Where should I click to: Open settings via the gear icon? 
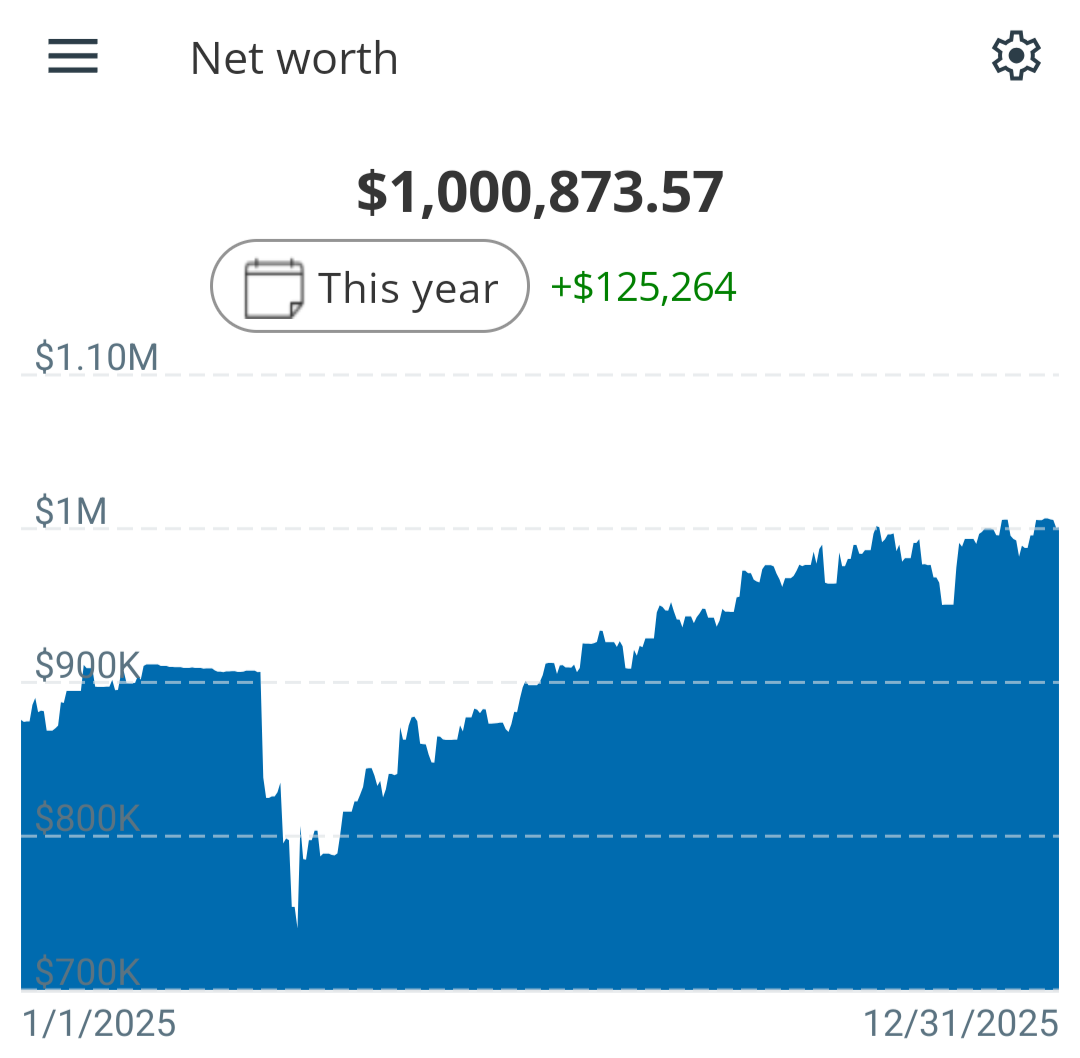(x=1016, y=57)
